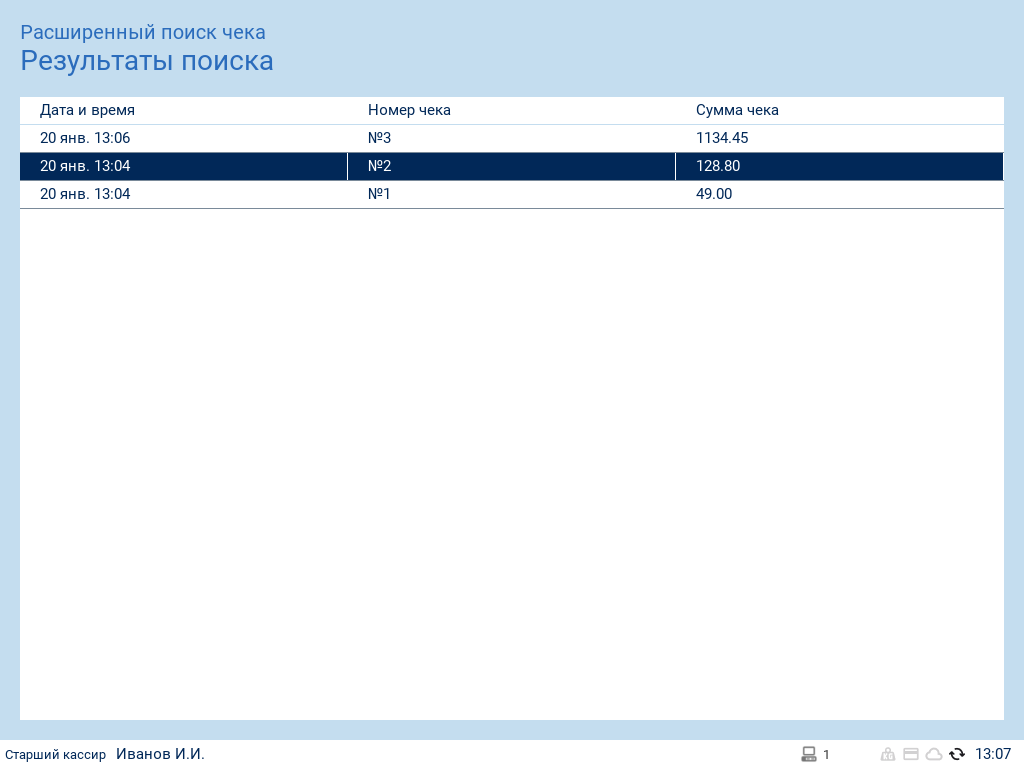The image size is (1024, 768).
Task: Click the date cell 20 янв. 13:06
Action: (x=85, y=138)
